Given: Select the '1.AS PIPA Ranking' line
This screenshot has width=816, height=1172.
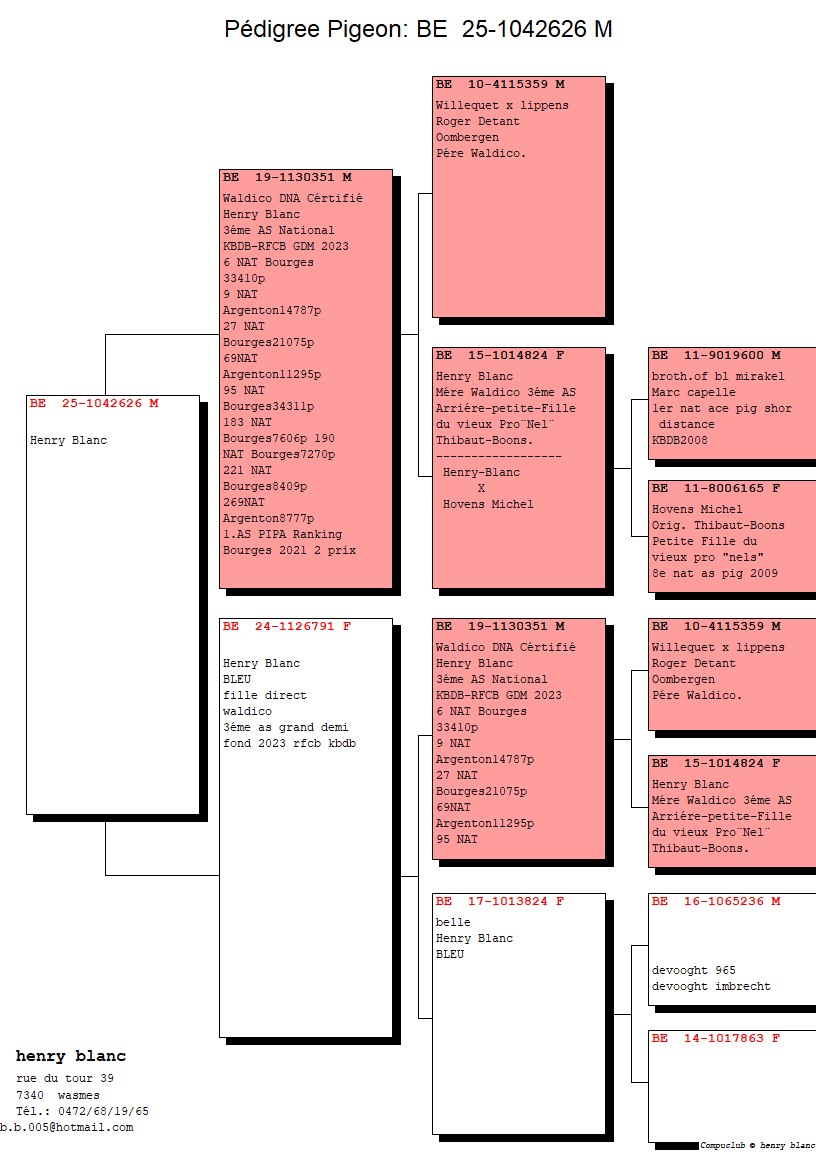Looking at the screenshot, I should click(282, 534).
